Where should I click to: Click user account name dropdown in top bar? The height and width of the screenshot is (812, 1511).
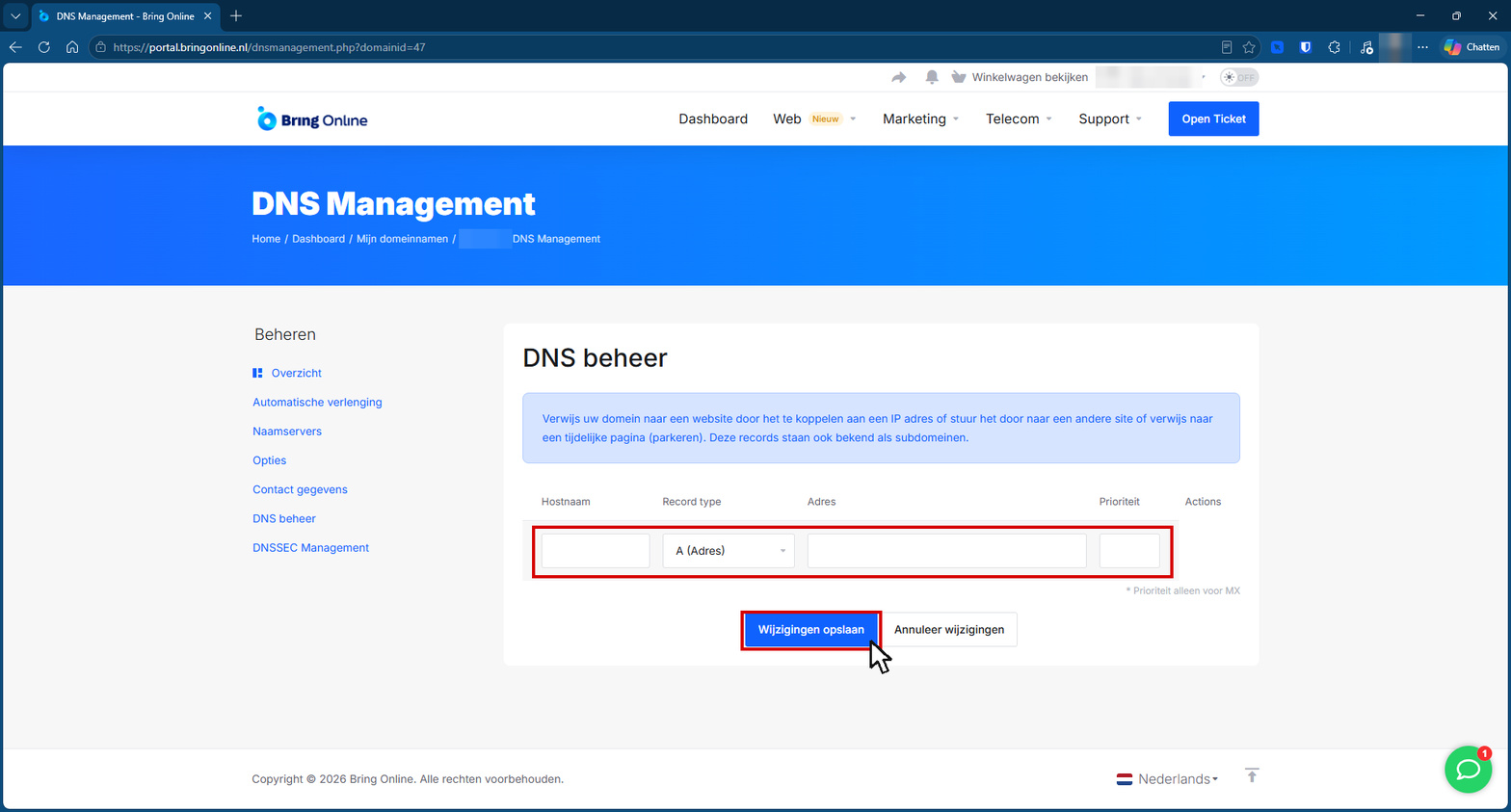[x=1152, y=77]
